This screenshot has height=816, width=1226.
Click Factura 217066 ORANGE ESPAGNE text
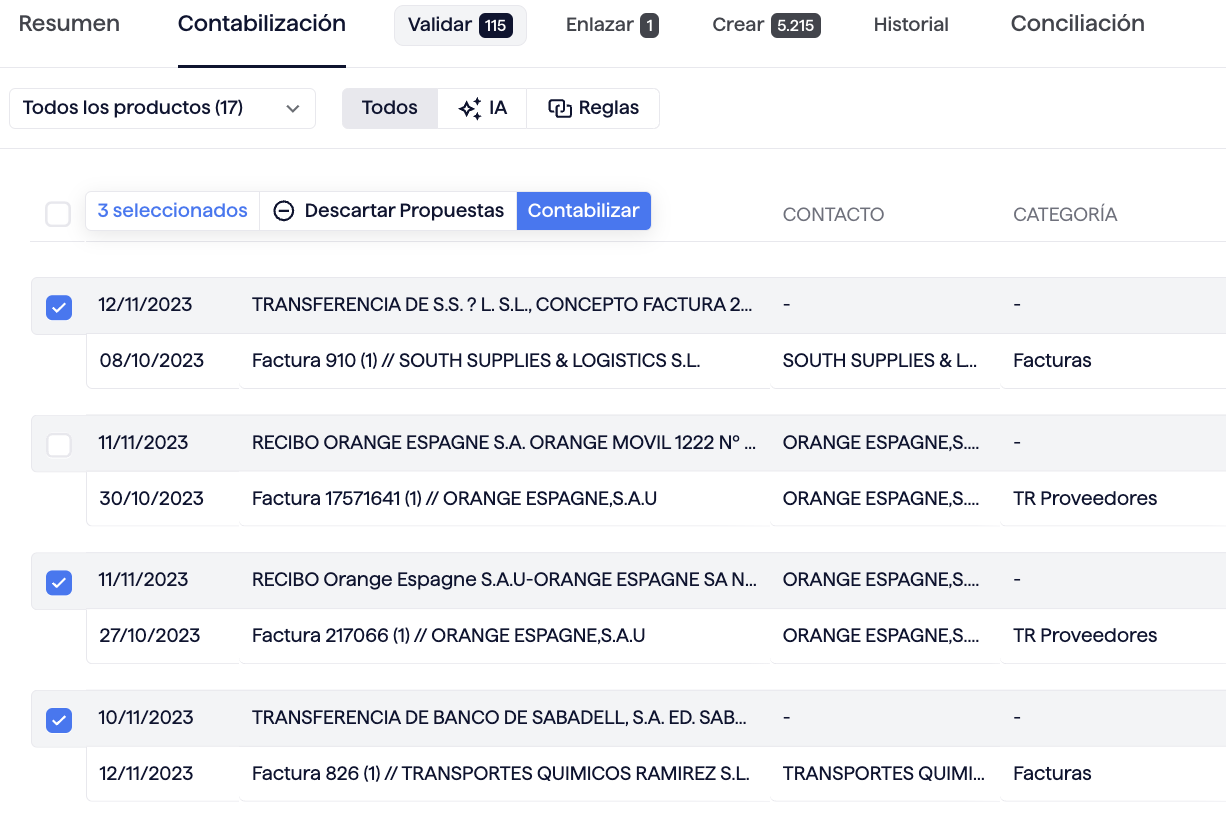click(x=448, y=636)
